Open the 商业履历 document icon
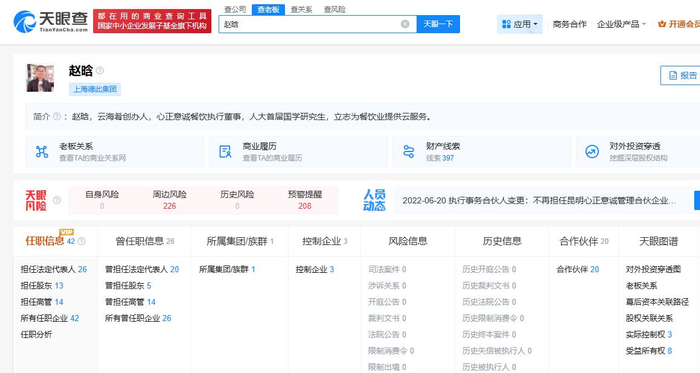Image resolution: width=700 pixels, height=373 pixels. pyautogui.click(x=225, y=152)
